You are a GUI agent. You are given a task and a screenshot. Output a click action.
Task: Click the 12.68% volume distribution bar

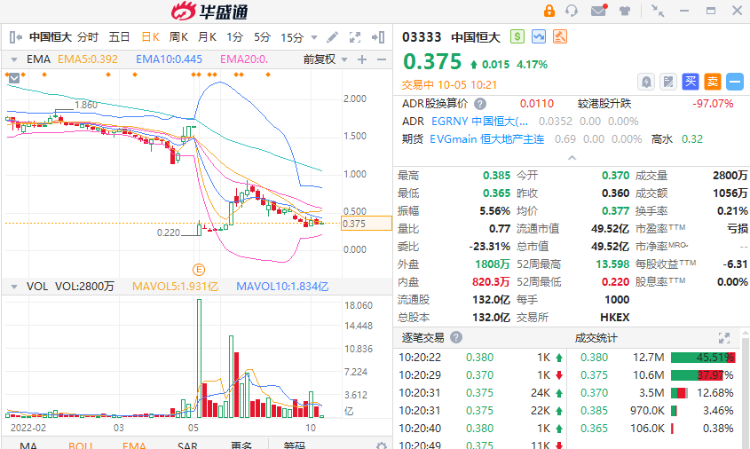(679, 393)
